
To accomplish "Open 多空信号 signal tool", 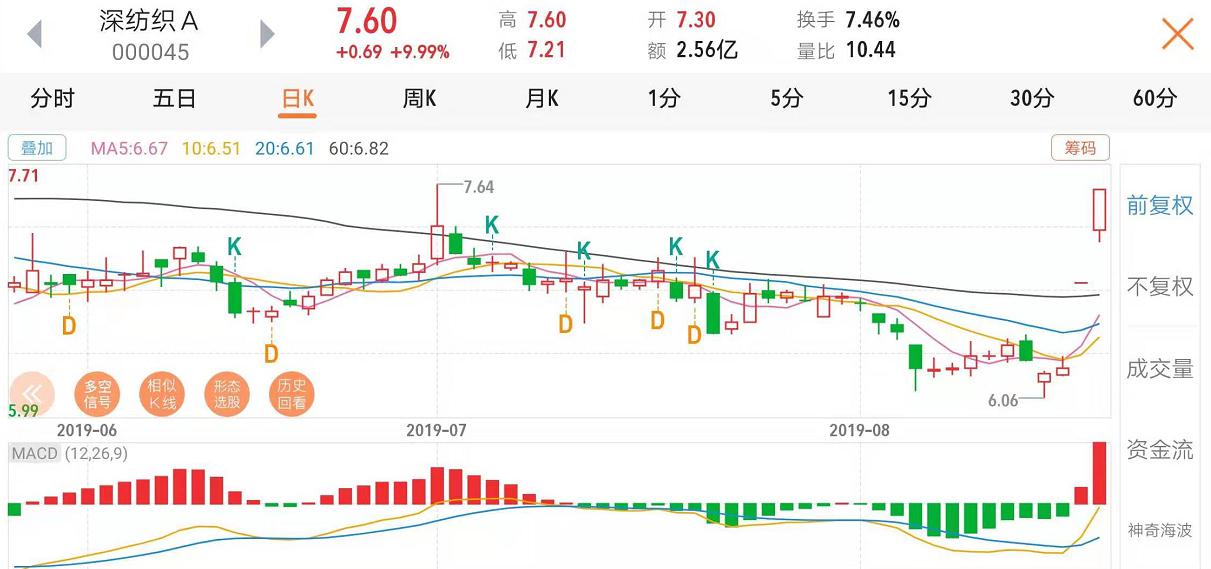I will pyautogui.click(x=97, y=394).
